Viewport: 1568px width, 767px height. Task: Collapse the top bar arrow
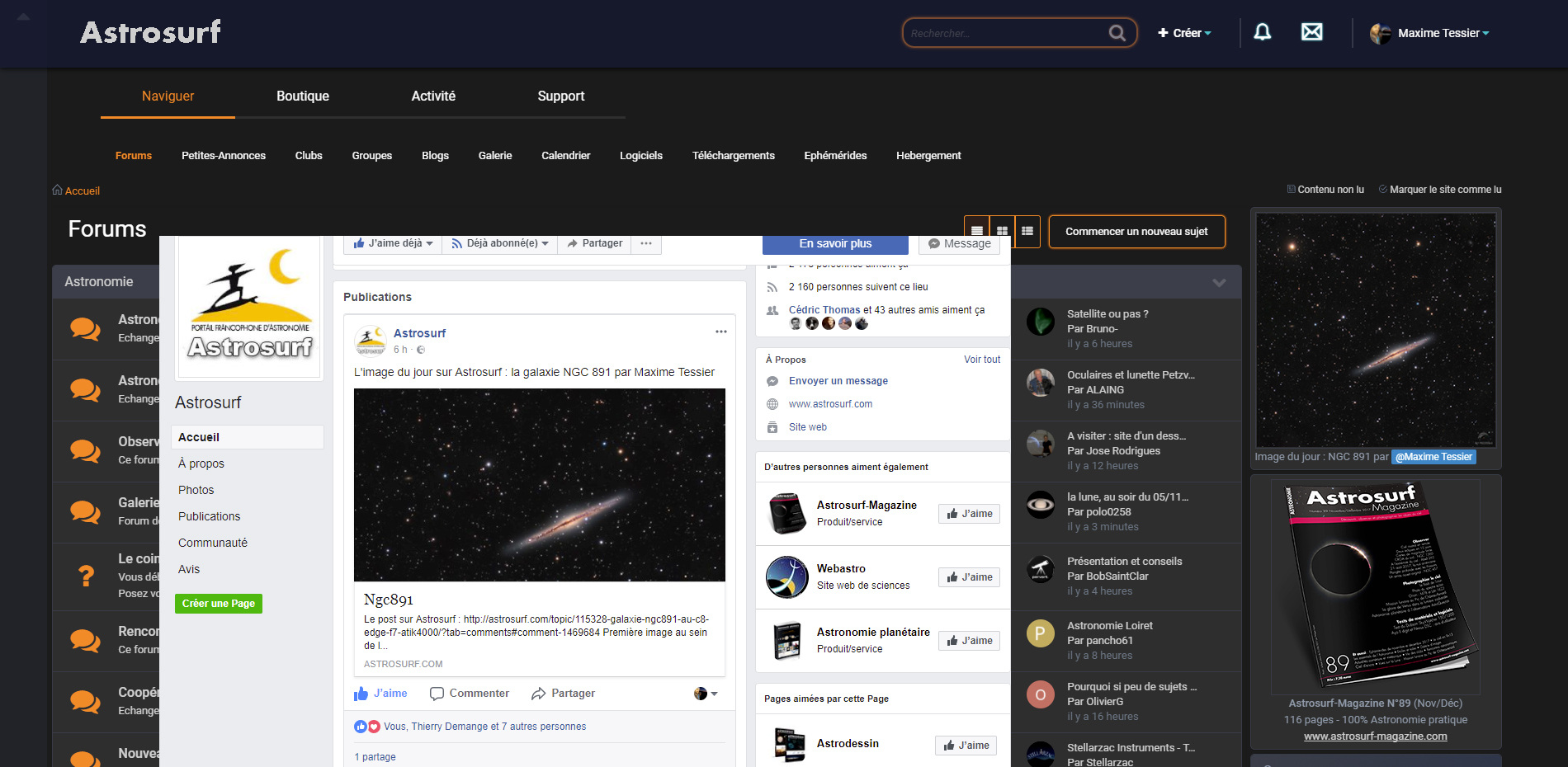pos(23,16)
